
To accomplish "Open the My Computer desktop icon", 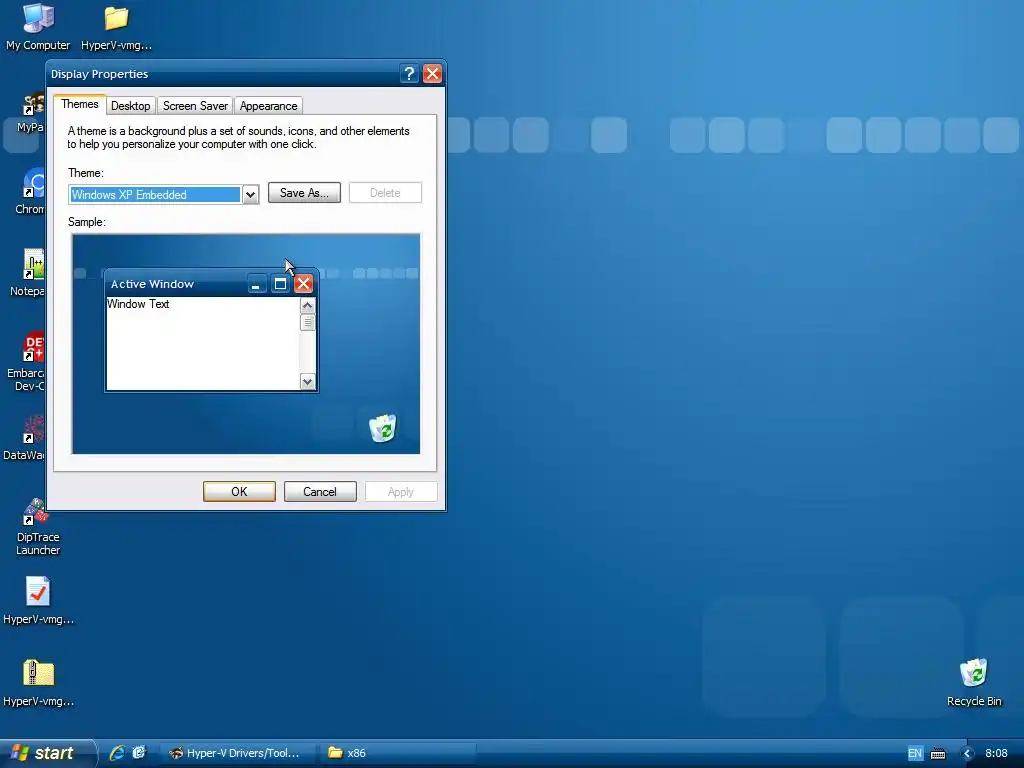I will coord(38,26).
